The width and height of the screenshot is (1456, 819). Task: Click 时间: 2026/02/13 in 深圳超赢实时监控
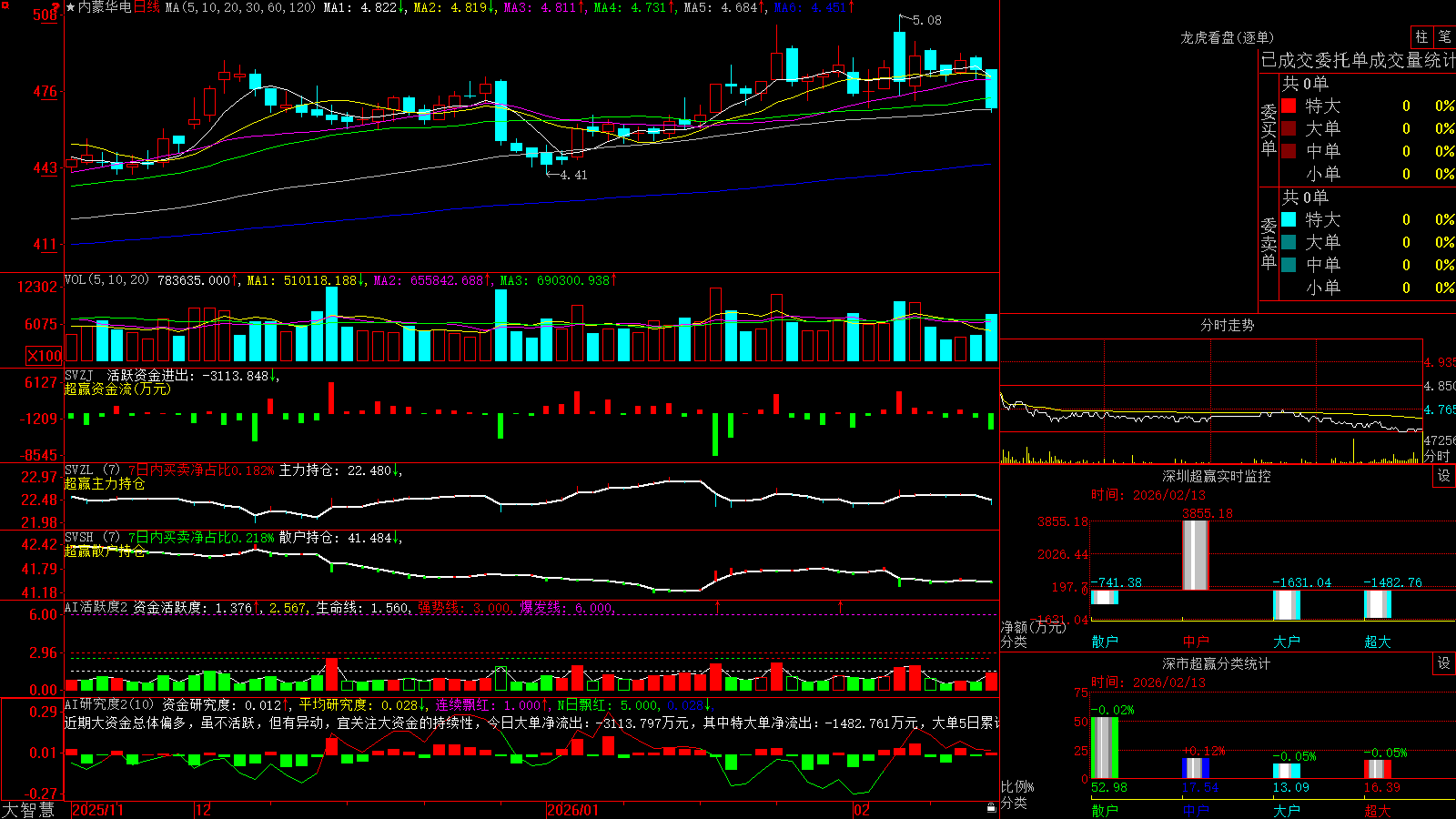pos(1148,495)
